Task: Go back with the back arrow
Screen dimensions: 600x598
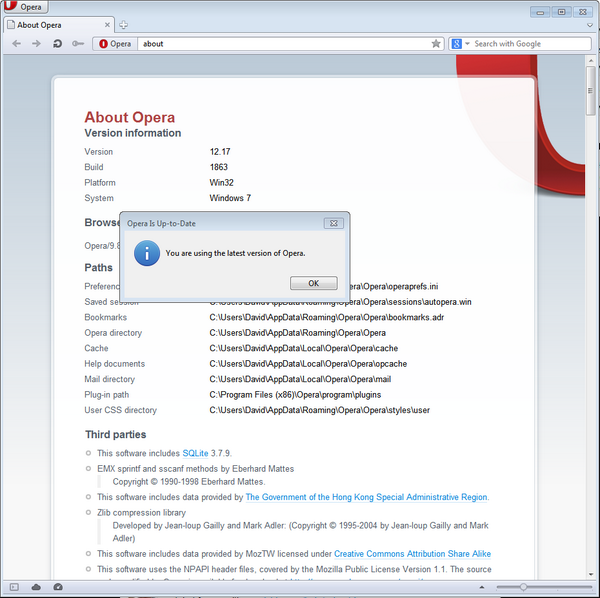Action: pos(16,44)
